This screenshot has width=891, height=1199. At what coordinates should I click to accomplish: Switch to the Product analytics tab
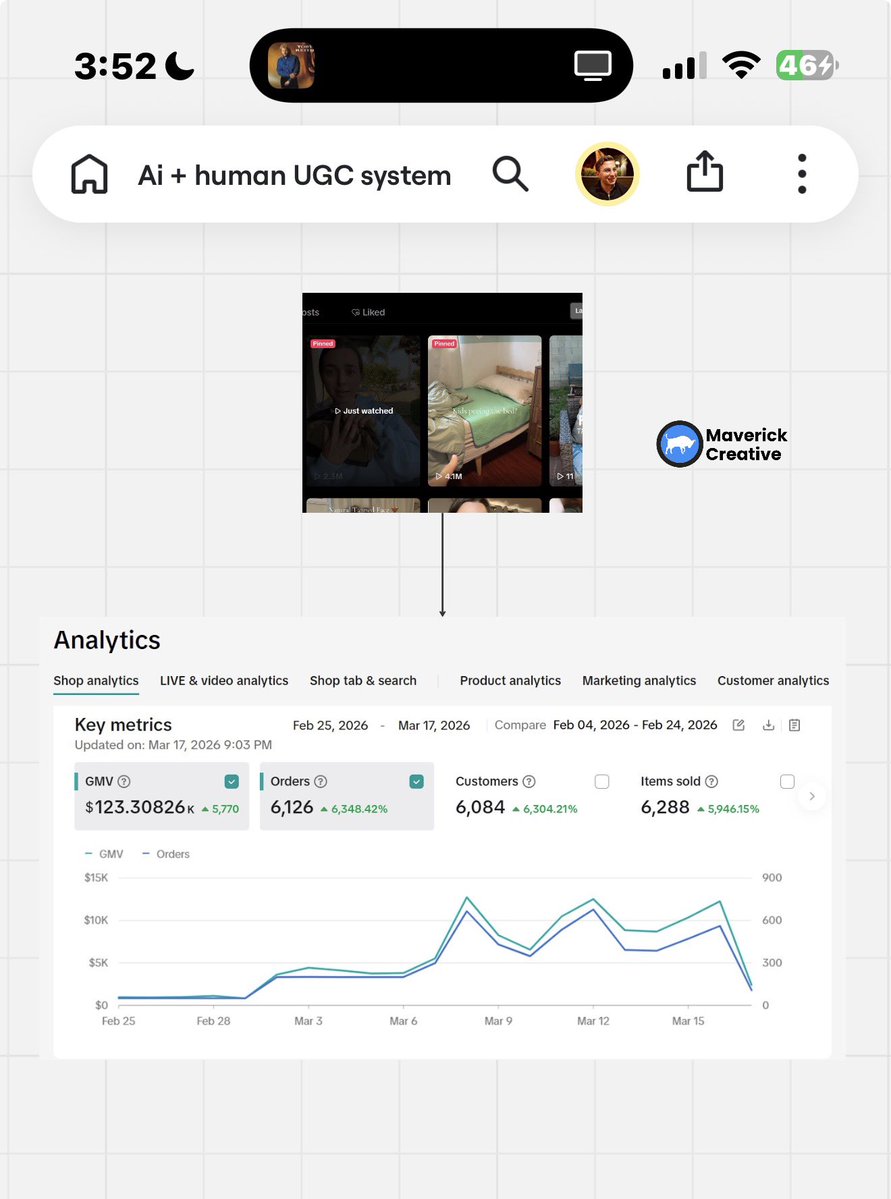(510, 680)
